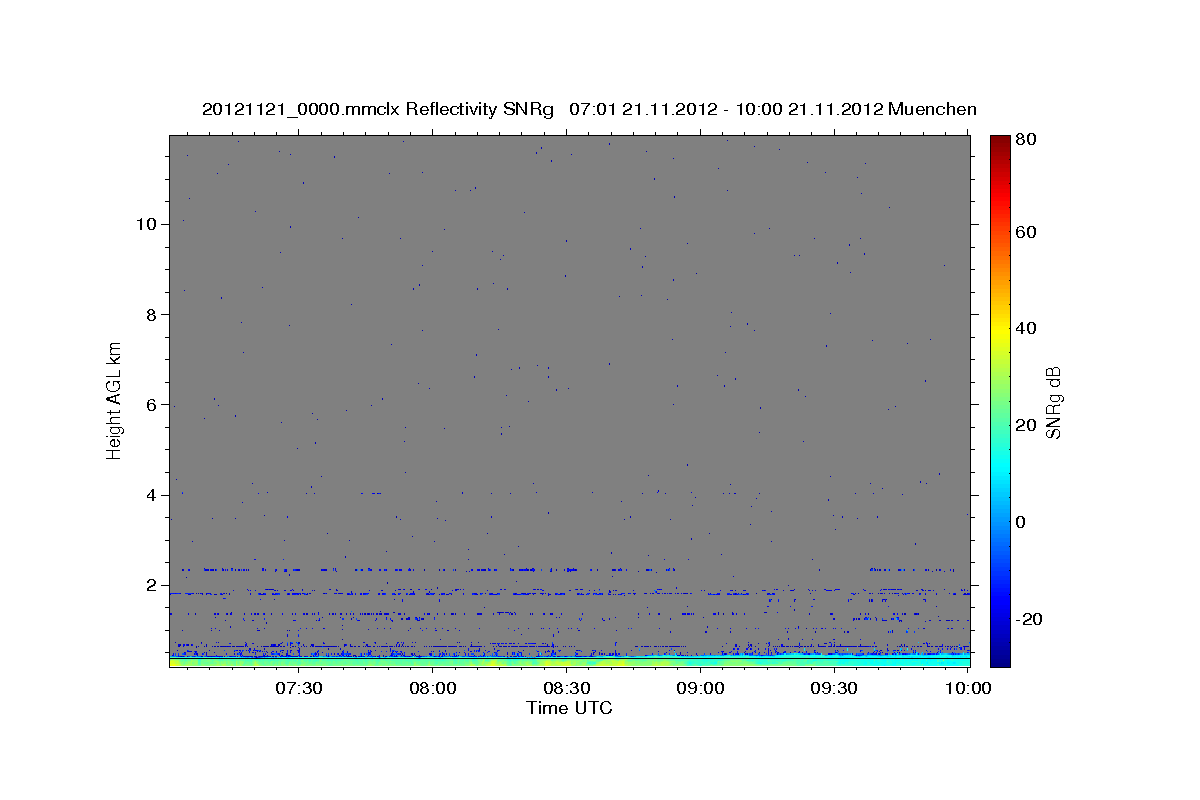This screenshot has height=800, width=1200.
Task: Click the colorbar value '40'
Action: click(1025, 328)
